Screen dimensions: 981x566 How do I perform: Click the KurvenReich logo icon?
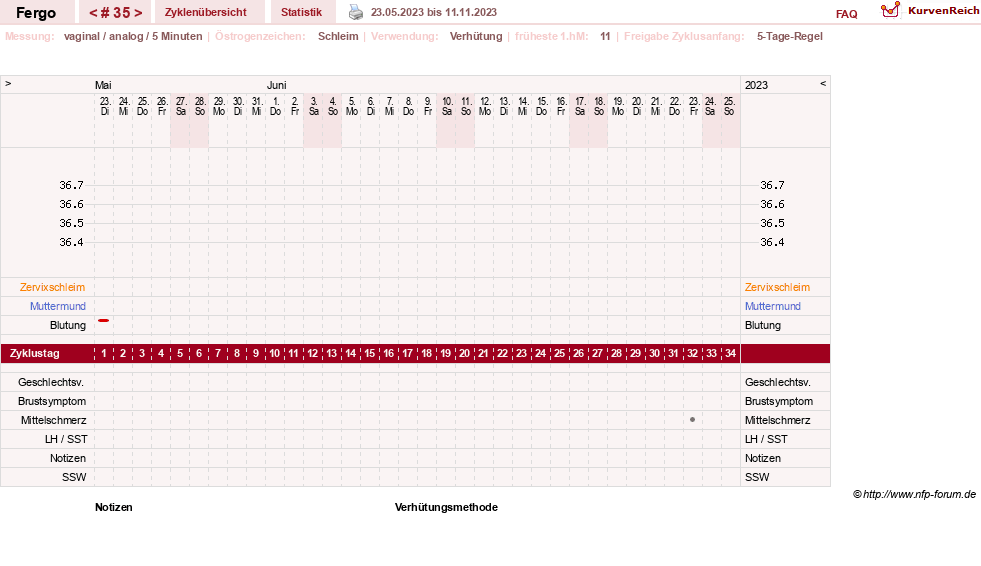click(890, 10)
